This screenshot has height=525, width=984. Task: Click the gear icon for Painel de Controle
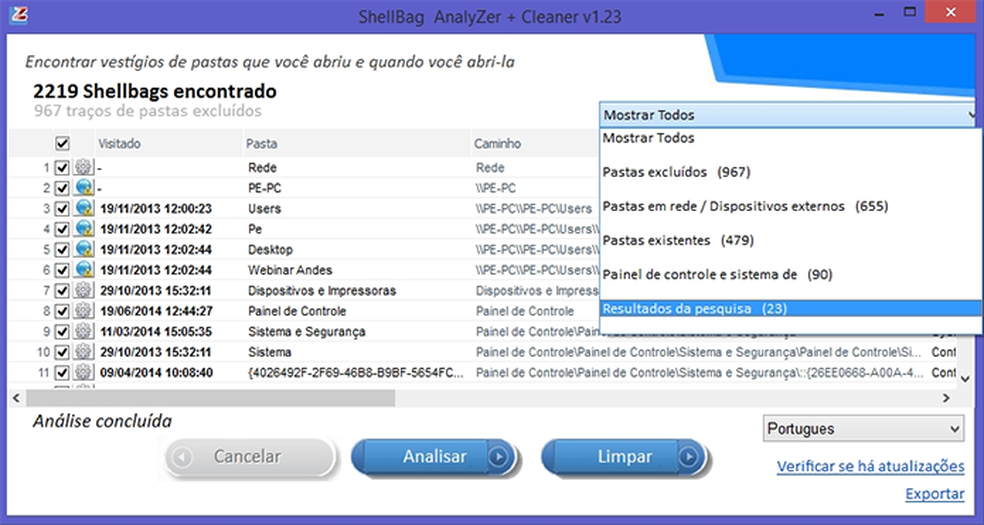pyautogui.click(x=83, y=311)
